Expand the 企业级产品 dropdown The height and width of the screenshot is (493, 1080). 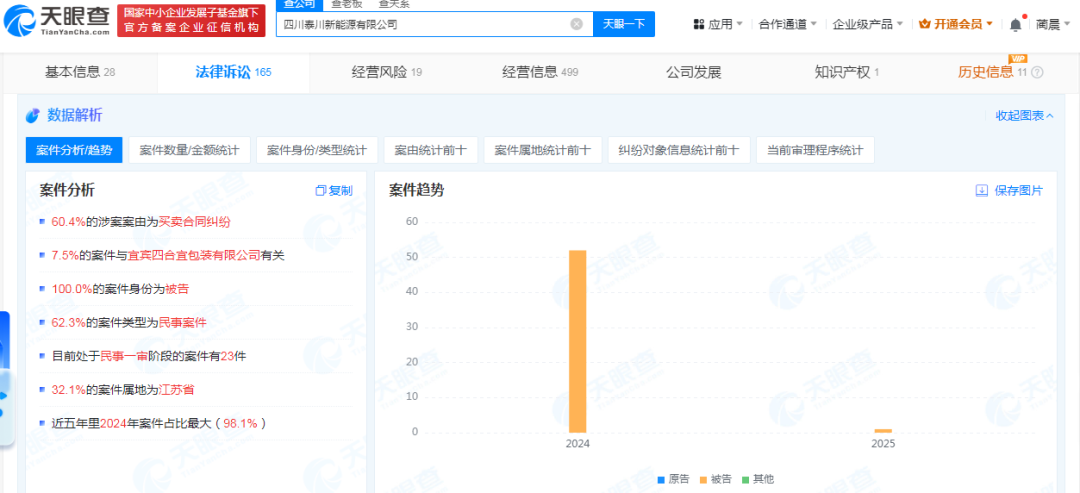[x=867, y=24]
